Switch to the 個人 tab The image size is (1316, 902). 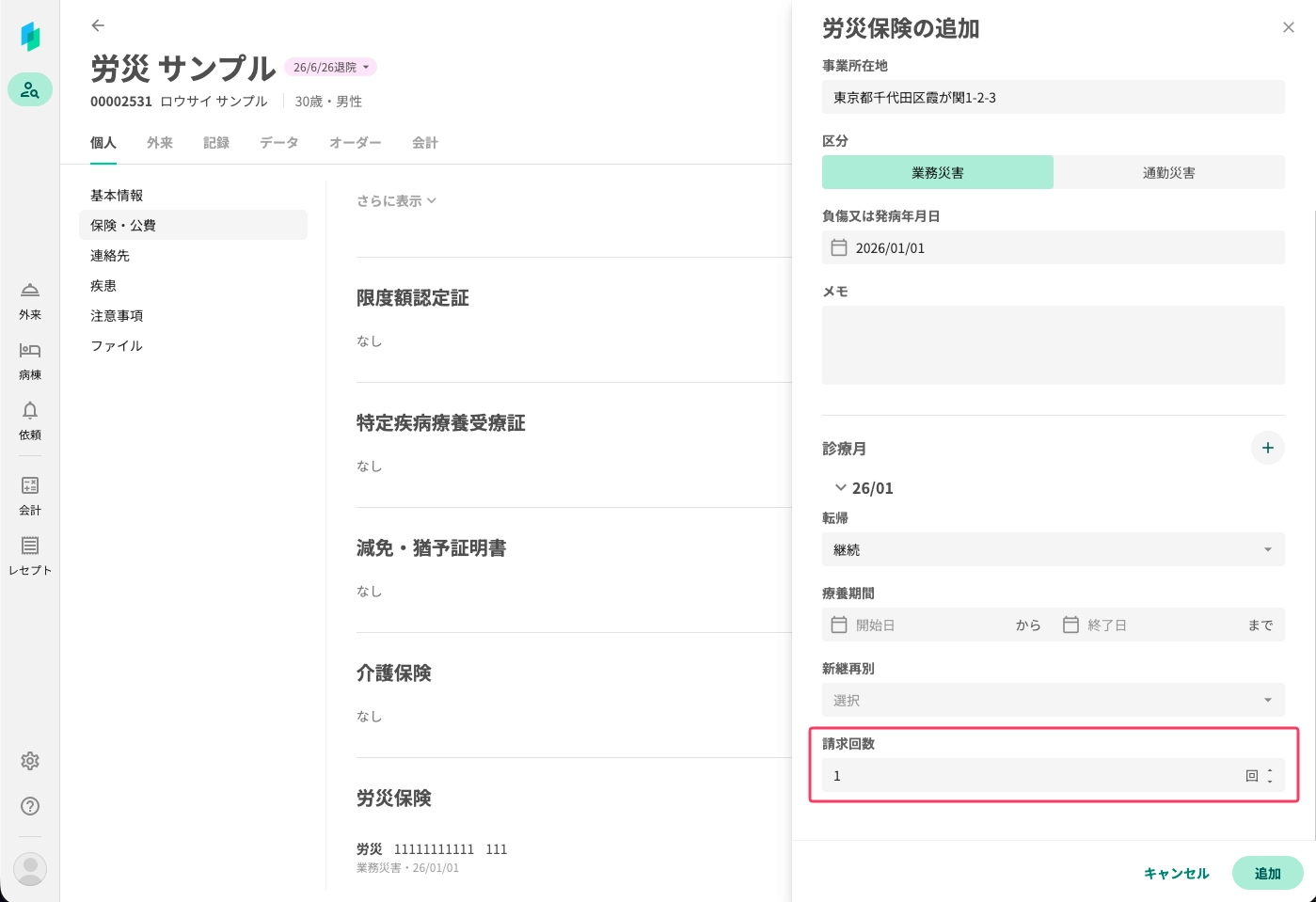[x=103, y=142]
